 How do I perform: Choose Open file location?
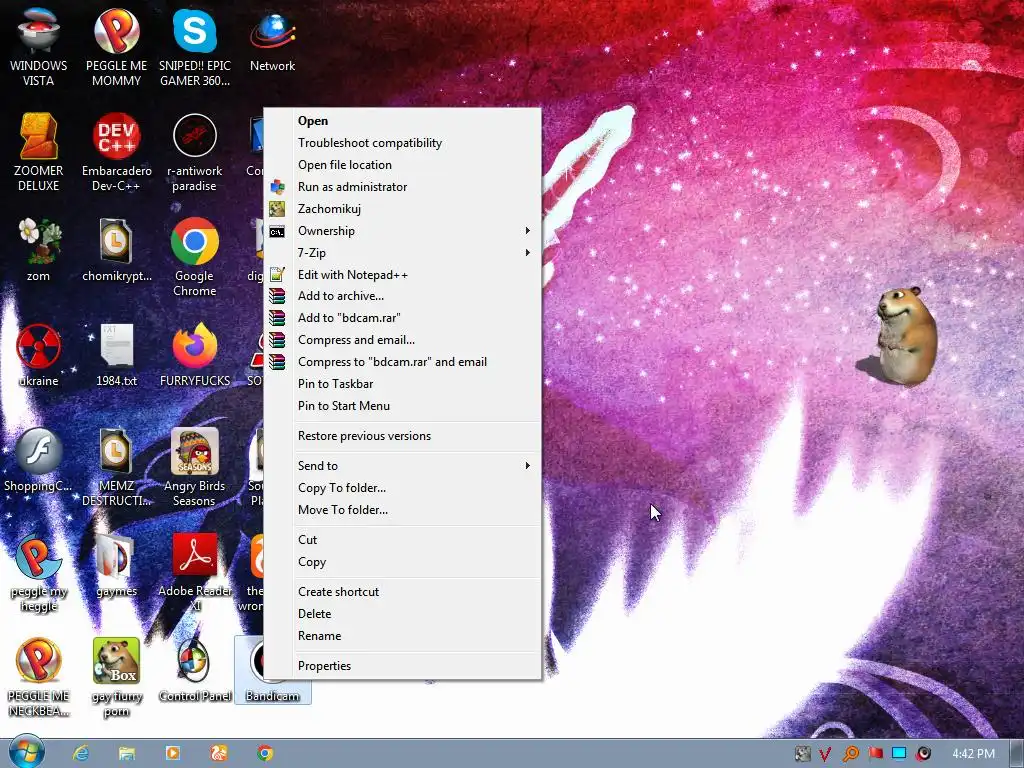click(402, 165)
